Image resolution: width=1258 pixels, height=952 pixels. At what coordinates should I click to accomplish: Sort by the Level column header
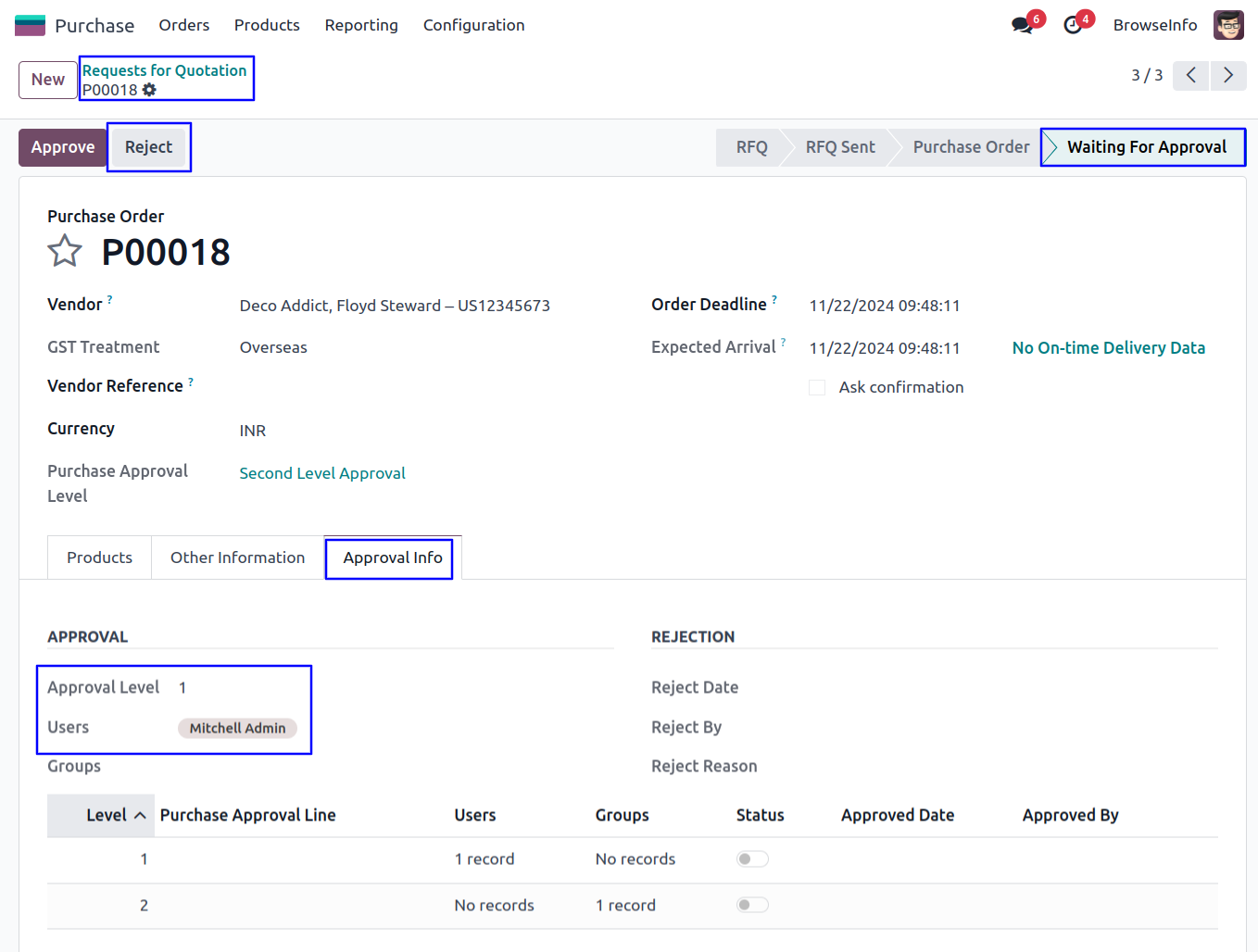coord(107,815)
